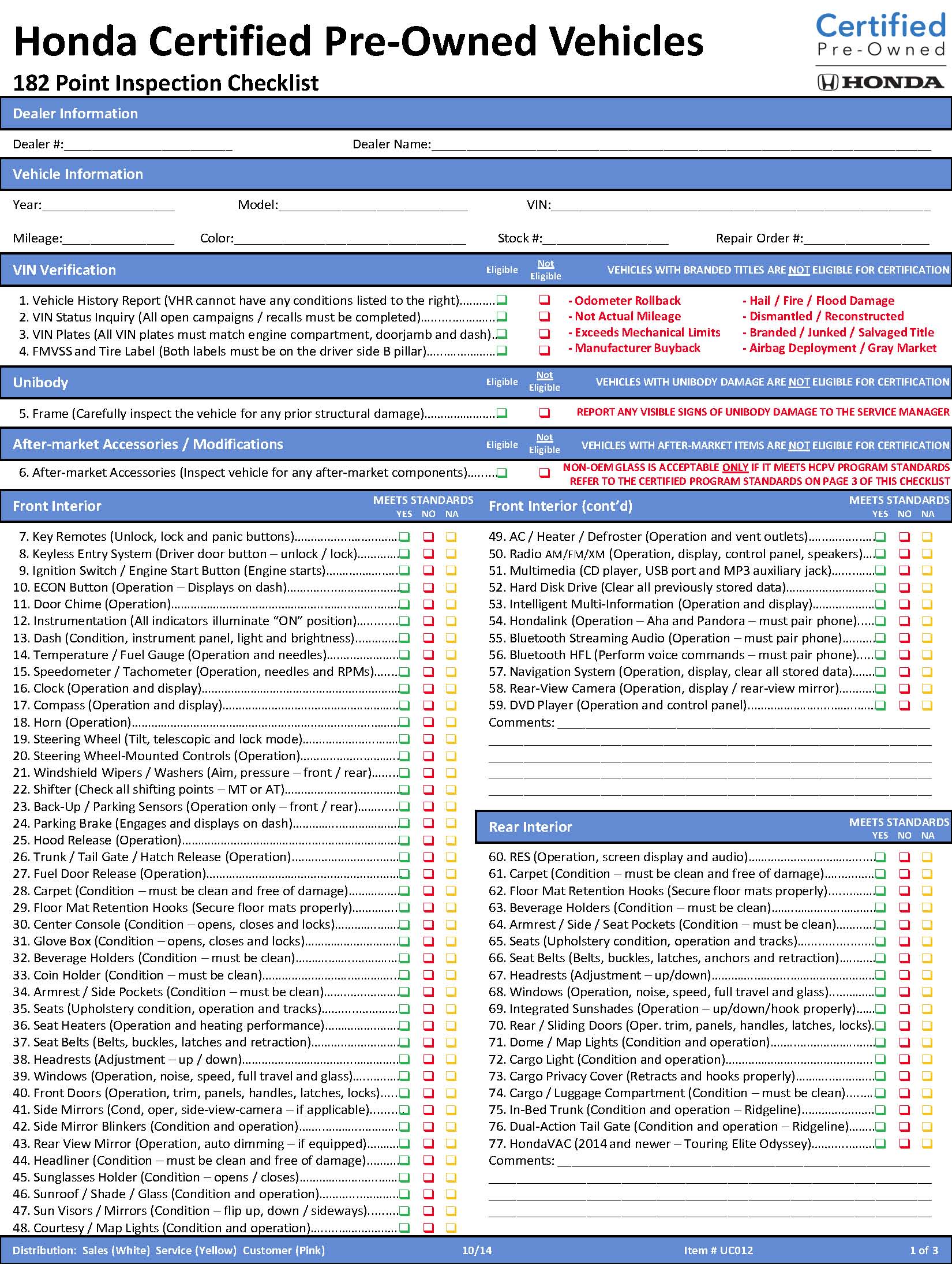Click the Dealer # blank field

click(x=148, y=144)
